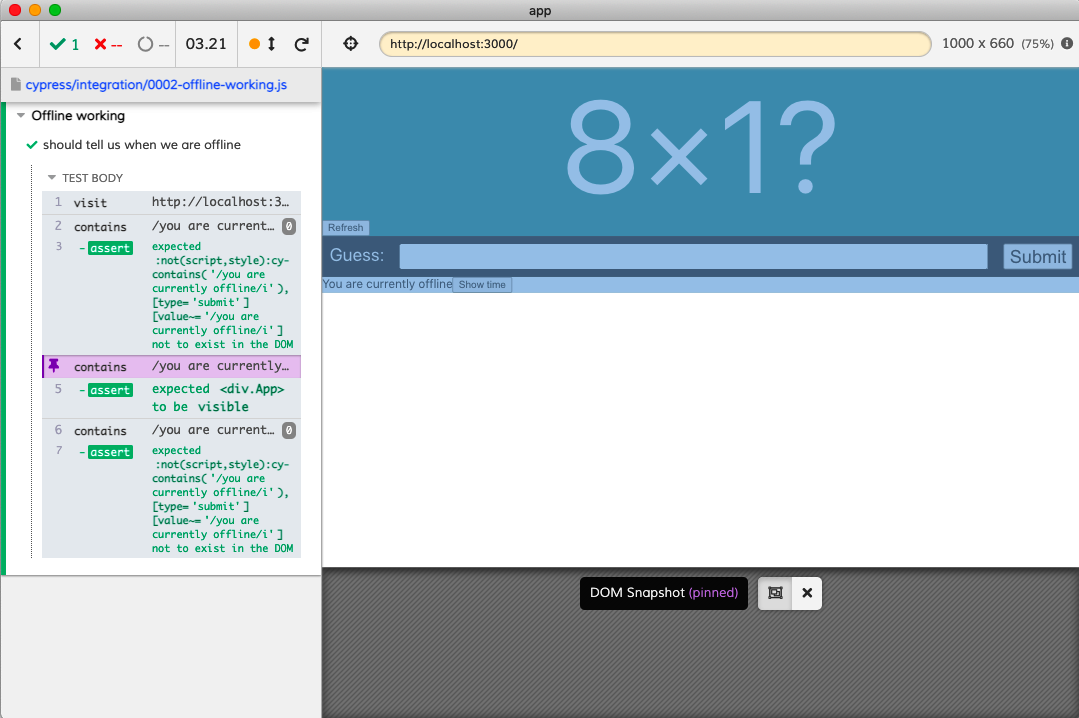
Task: Select the test 'should tell us when we are offline'
Action: [141, 145]
